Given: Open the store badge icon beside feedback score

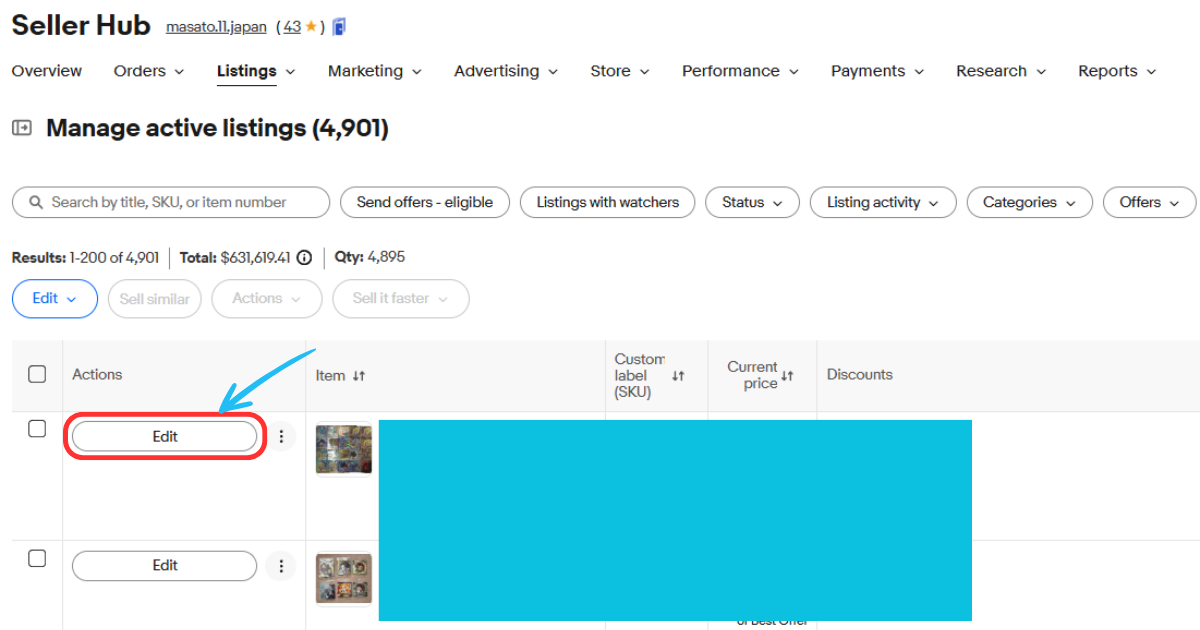Looking at the screenshot, I should point(340,27).
